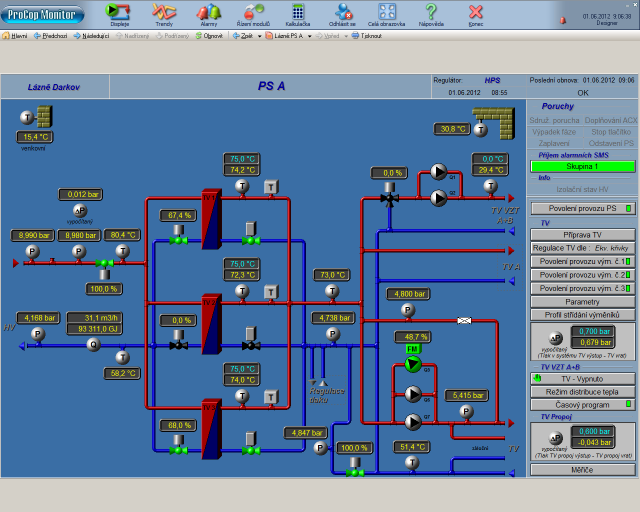Toggle Časový program indicator
This screenshot has height=512, width=640.
629,405
